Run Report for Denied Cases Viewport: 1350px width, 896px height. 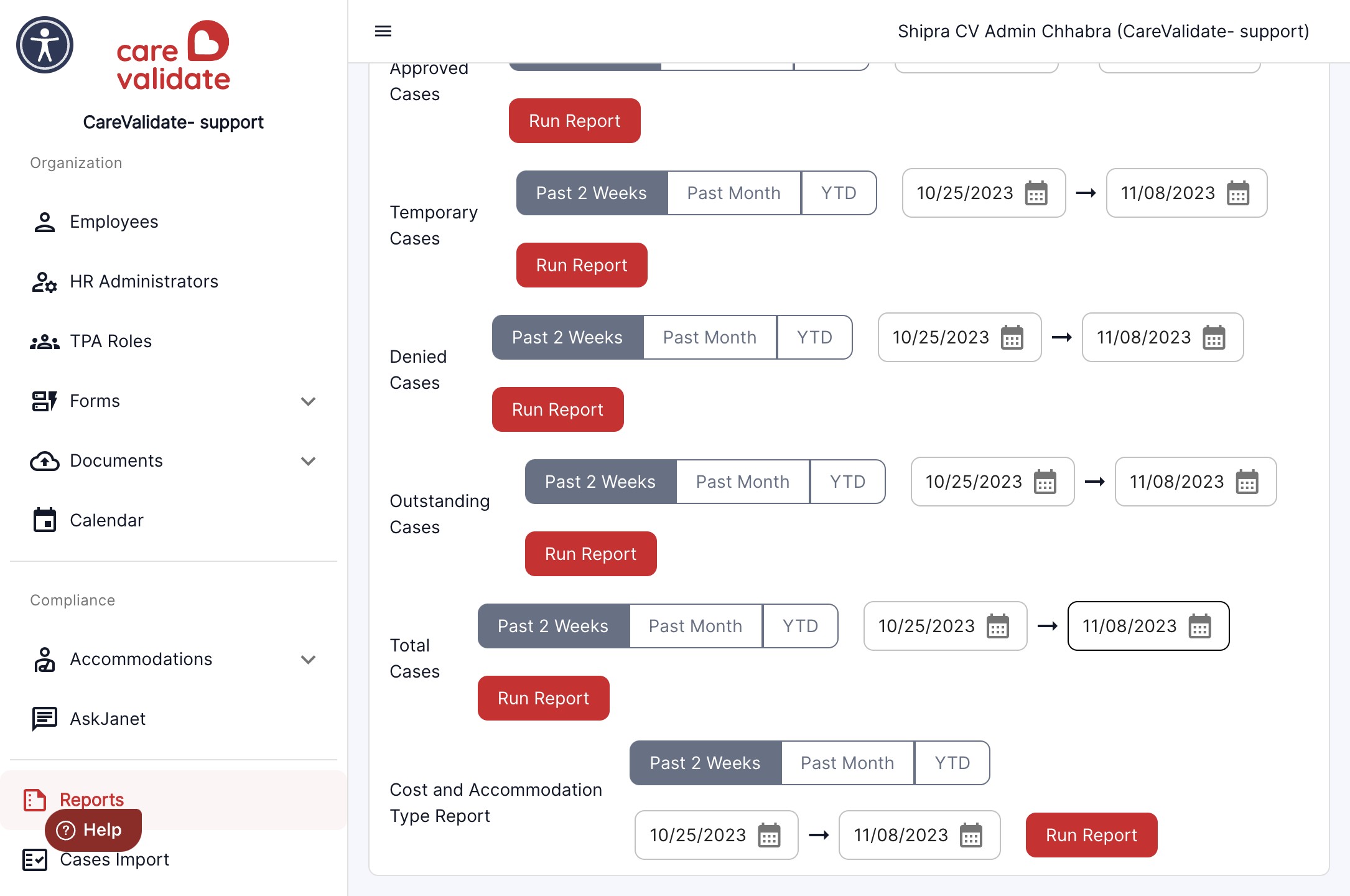(x=557, y=409)
